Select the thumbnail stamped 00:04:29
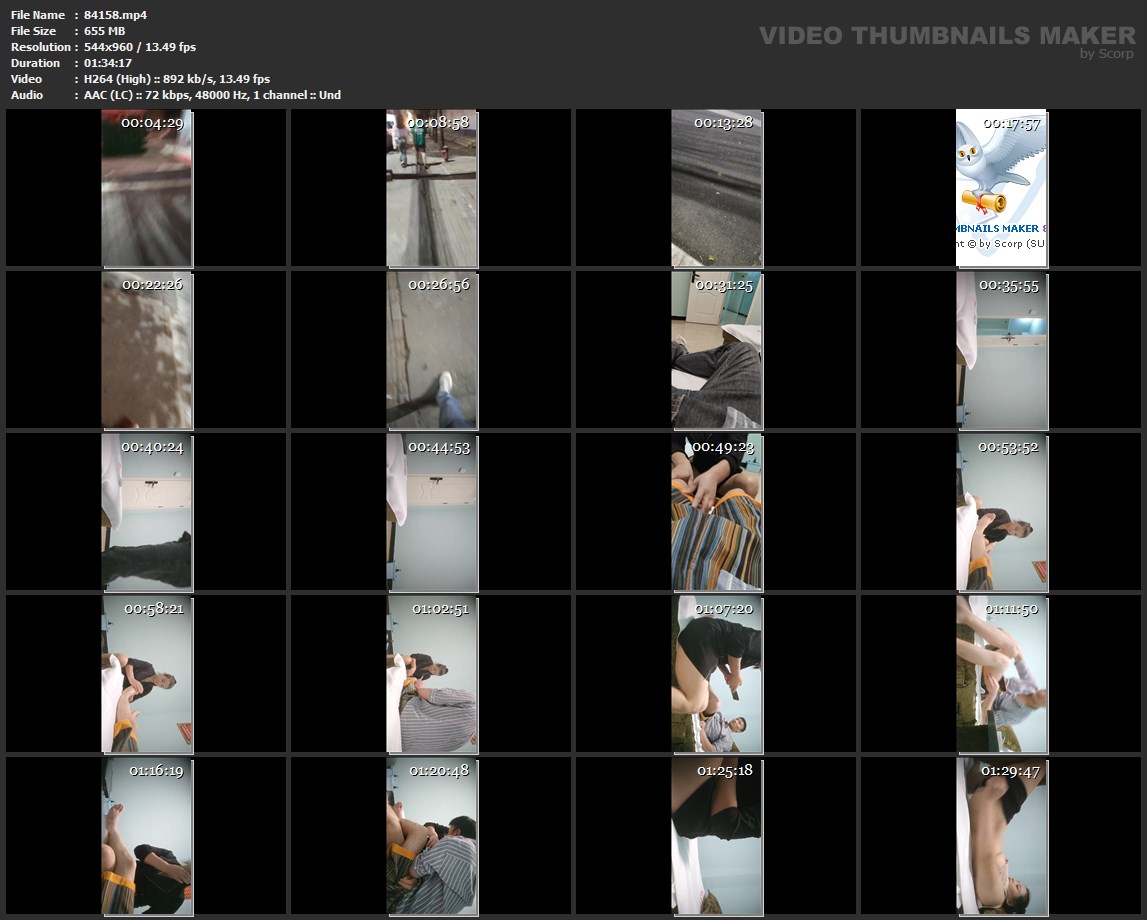 pyautogui.click(x=147, y=188)
